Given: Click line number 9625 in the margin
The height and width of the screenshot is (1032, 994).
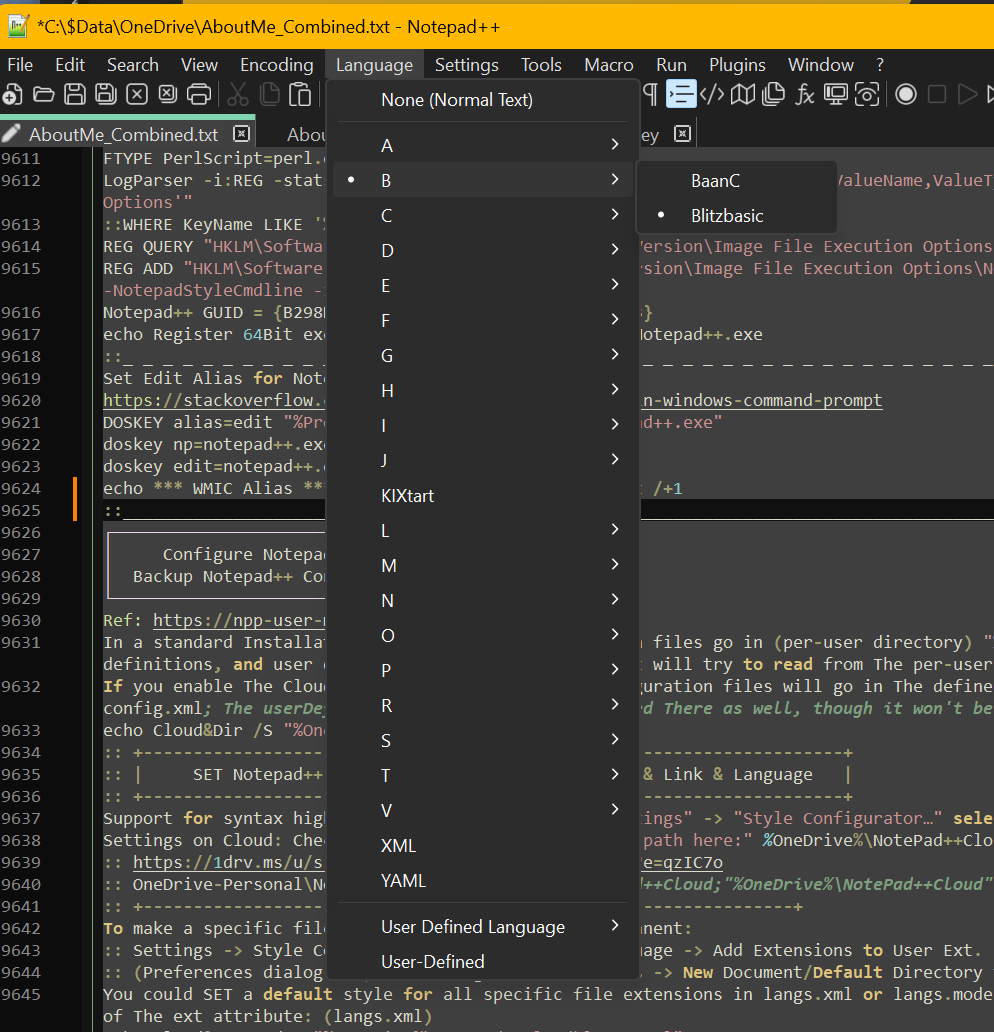Looking at the screenshot, I should (21, 510).
